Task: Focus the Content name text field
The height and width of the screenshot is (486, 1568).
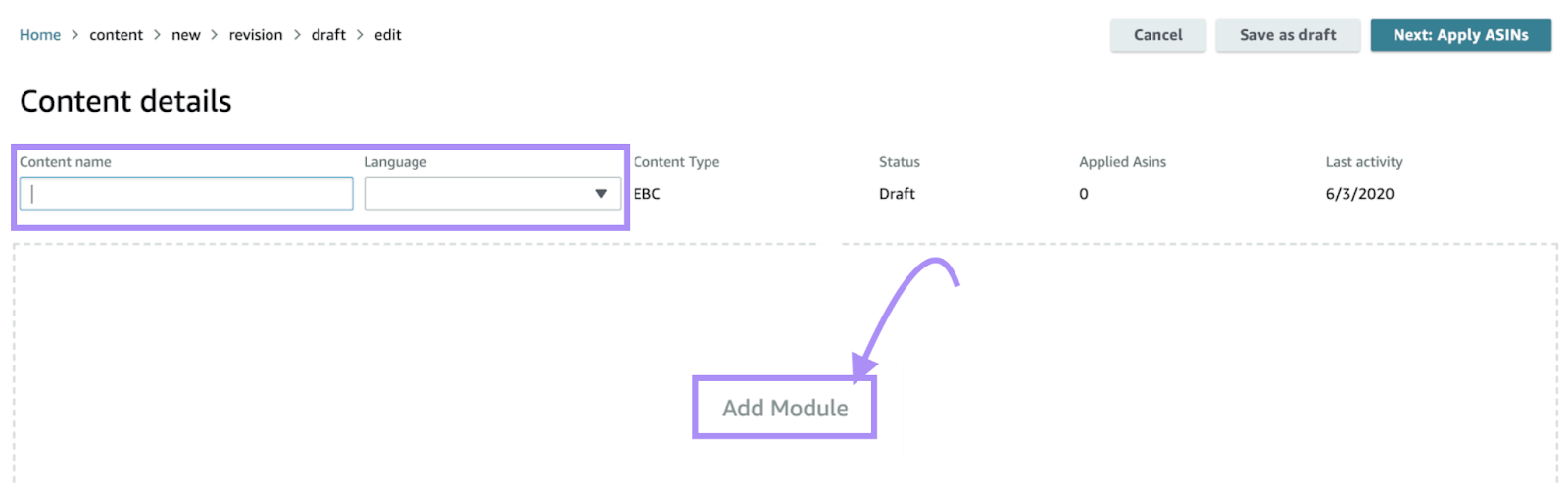Action: click(186, 194)
